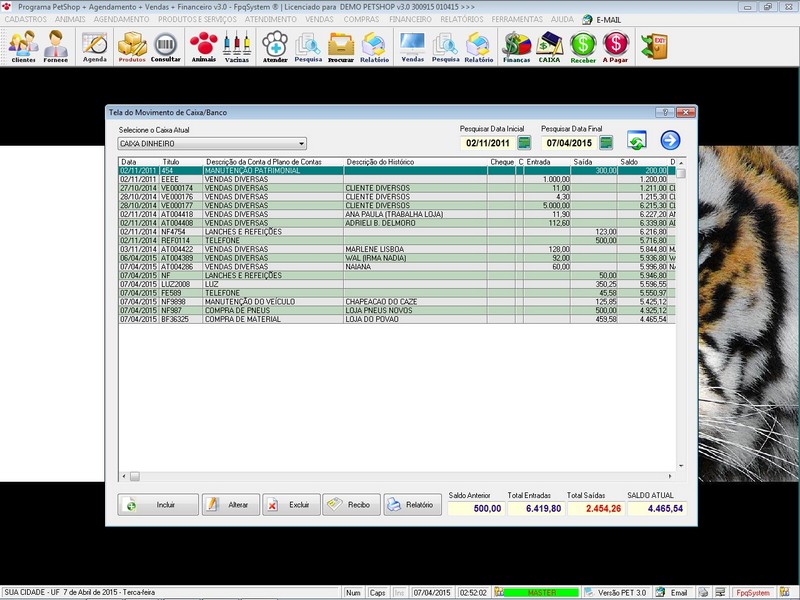Expand the CAIXA DINHEIRO dropdown
Image resolution: width=800 pixels, height=600 pixels.
(302, 144)
